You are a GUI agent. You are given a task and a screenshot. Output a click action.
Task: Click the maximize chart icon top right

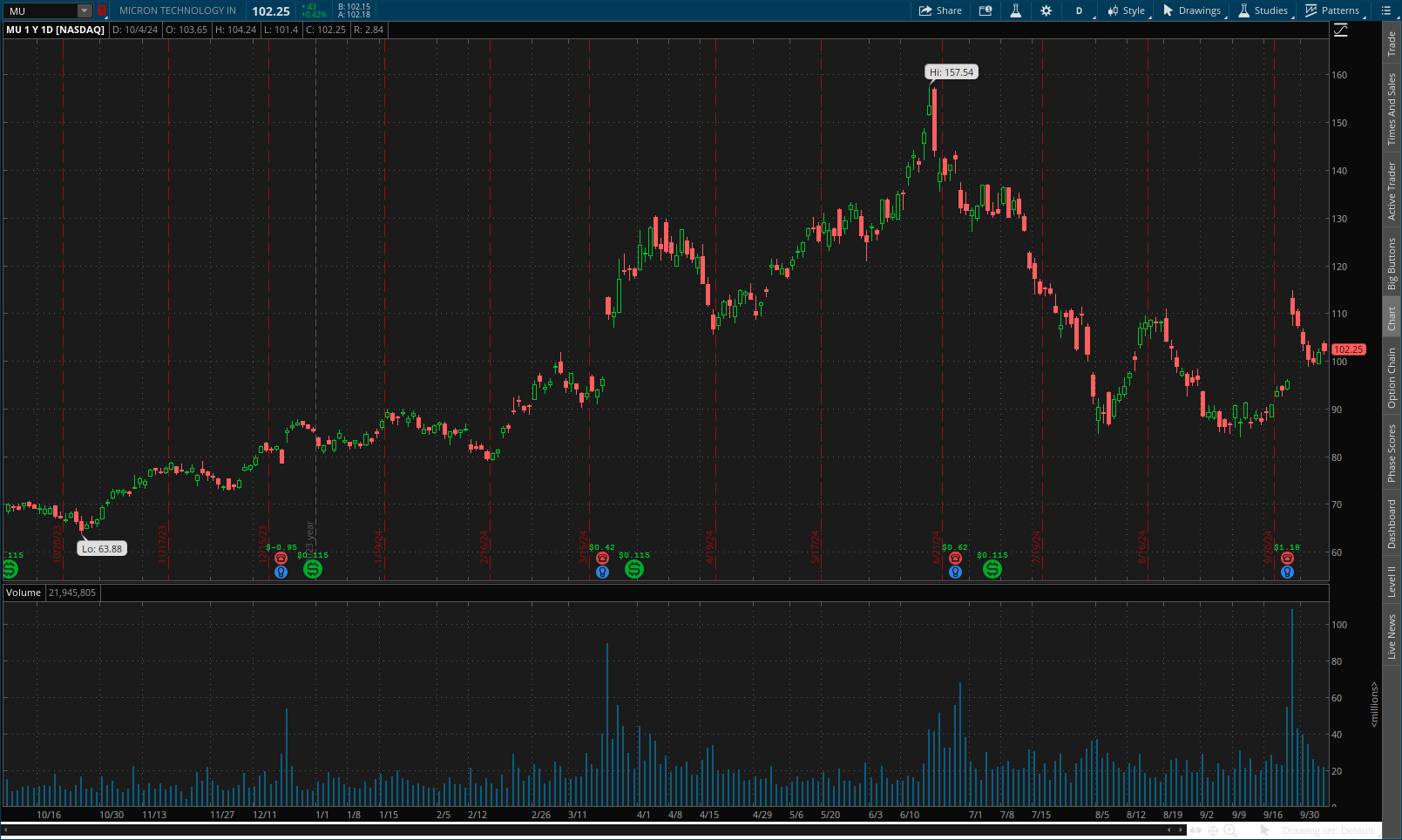1339,29
